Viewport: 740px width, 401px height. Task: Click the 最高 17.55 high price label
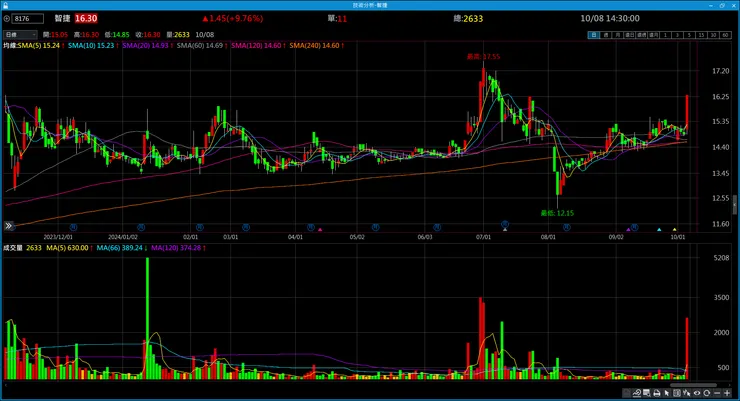point(483,57)
